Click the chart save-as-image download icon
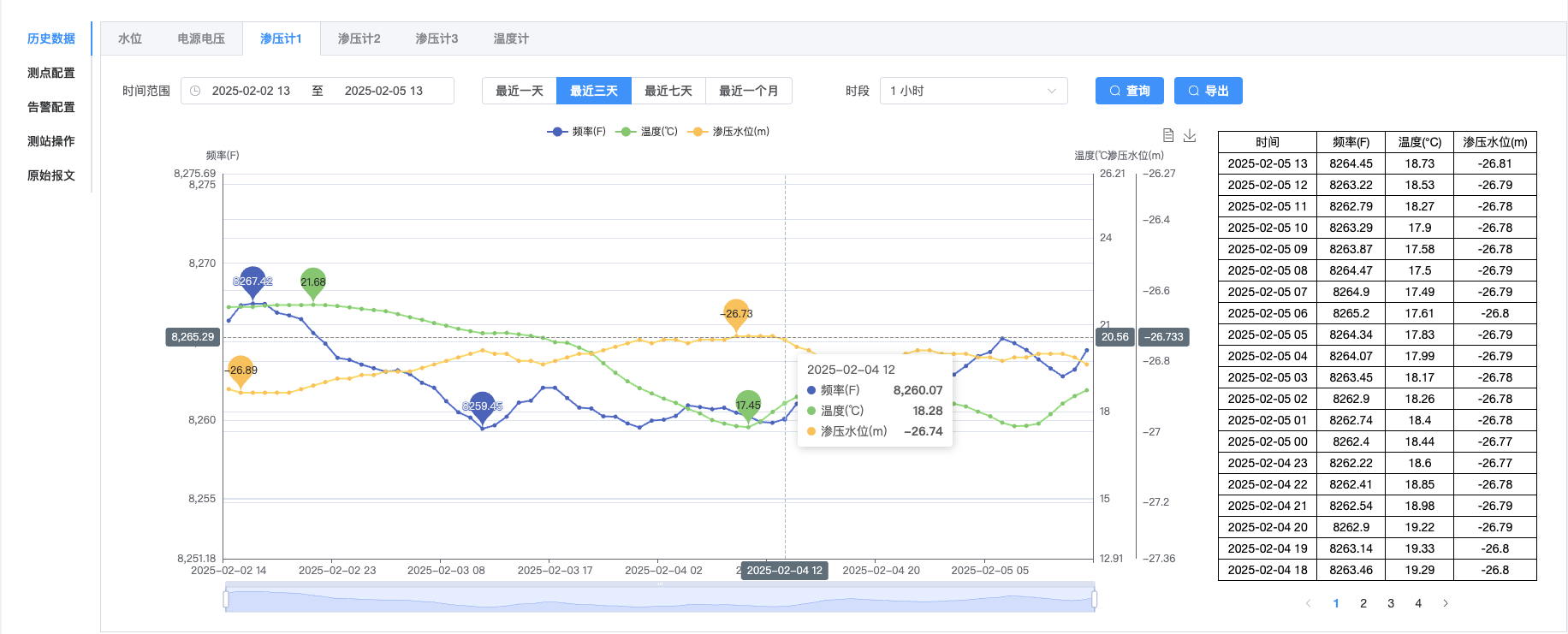 (1190, 135)
